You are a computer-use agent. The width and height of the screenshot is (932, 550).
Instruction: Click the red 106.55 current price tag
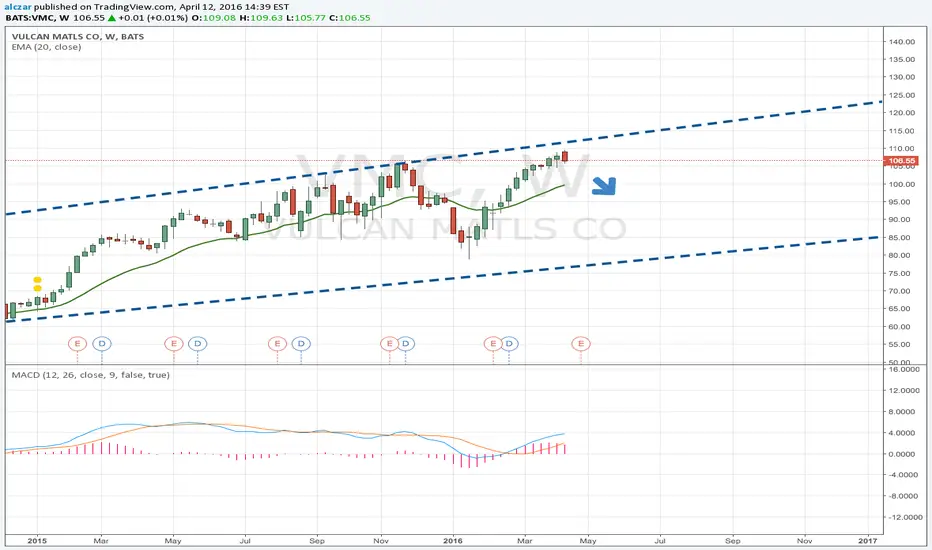900,161
